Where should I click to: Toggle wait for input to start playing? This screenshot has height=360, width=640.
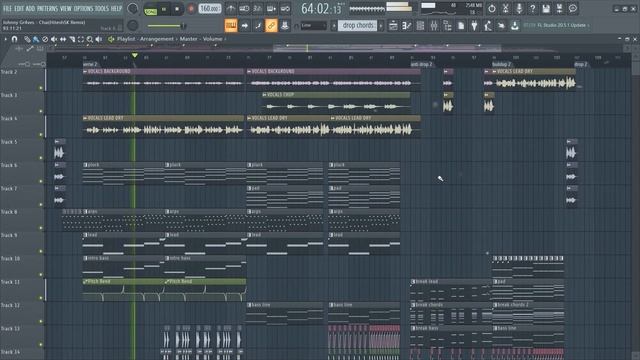[244, 8]
